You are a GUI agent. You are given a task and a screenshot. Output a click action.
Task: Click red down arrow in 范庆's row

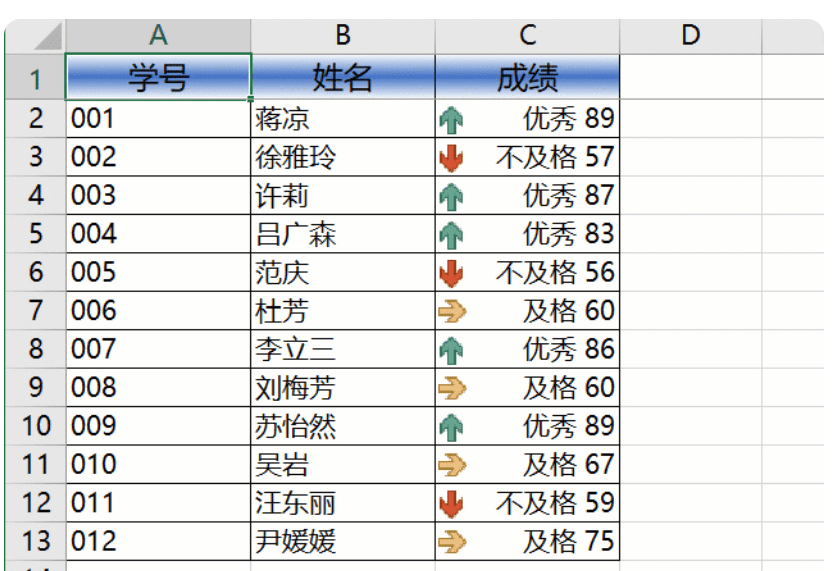click(451, 273)
